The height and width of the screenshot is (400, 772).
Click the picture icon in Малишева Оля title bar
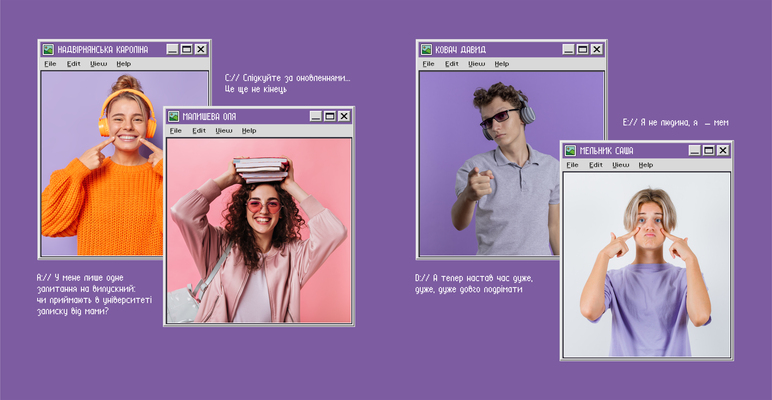click(x=173, y=116)
